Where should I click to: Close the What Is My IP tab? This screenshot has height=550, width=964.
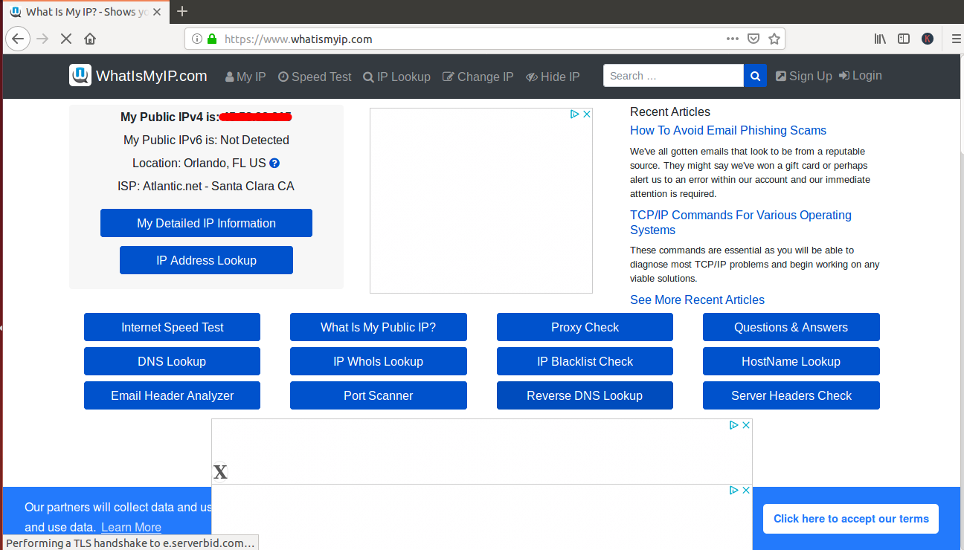[x=157, y=12]
